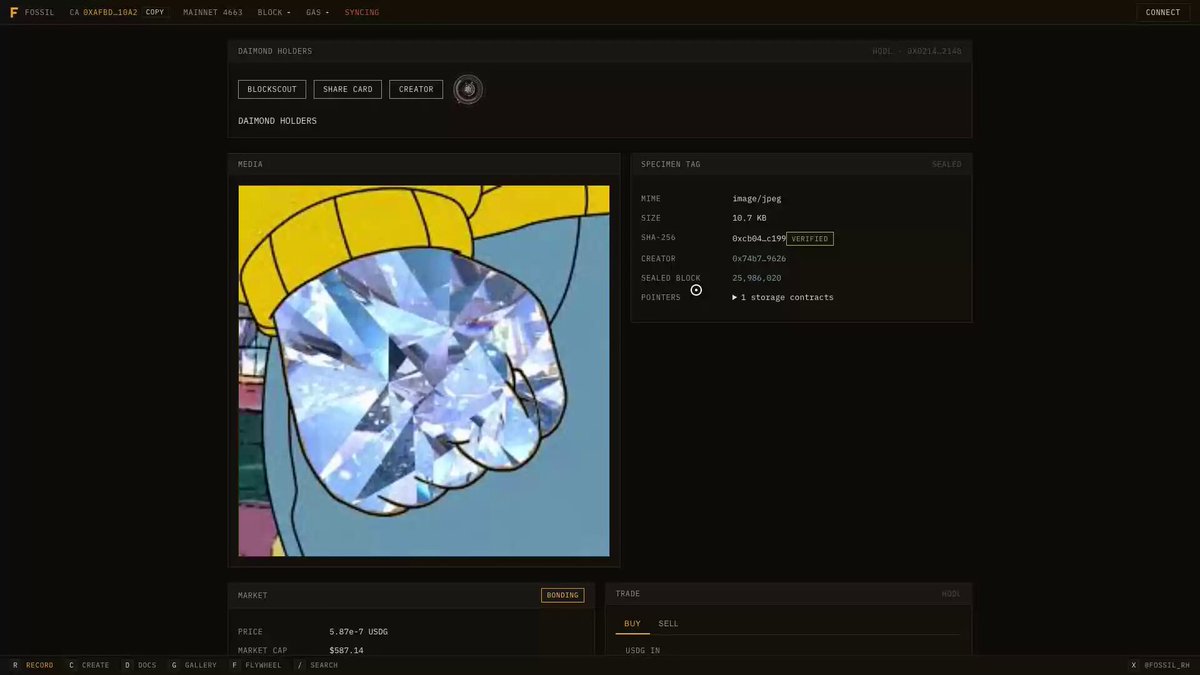
Task: Copy the contract address with COPY button
Action: (x=155, y=12)
